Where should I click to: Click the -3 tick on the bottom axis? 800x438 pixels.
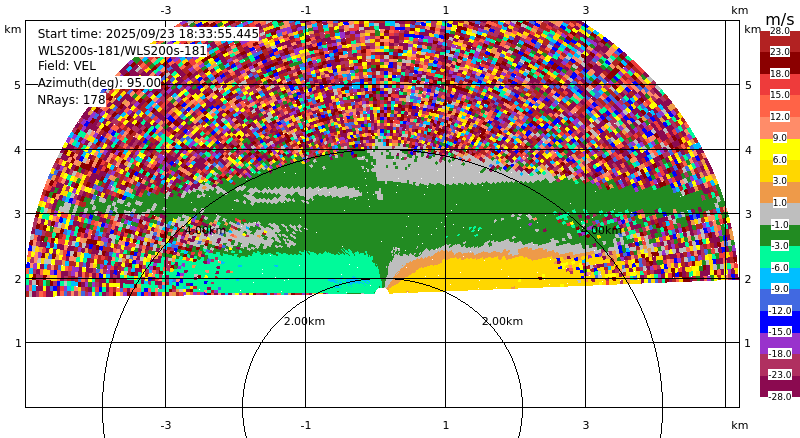click(x=166, y=425)
